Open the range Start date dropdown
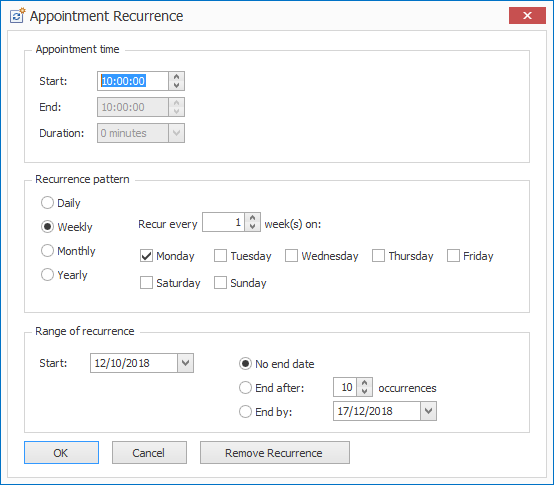 (x=185, y=363)
